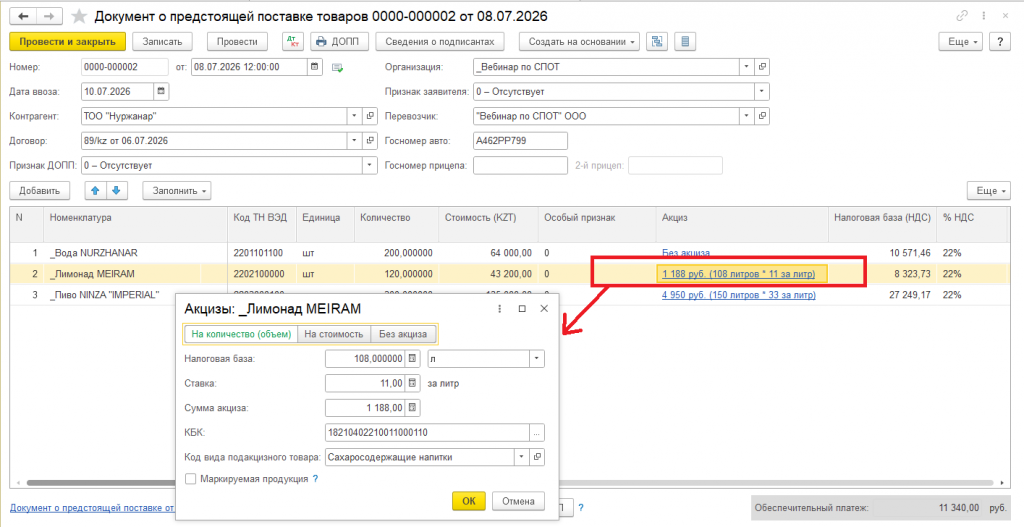Open help with question mark button
Viewport: 1024px width, 527px height.
1000,42
